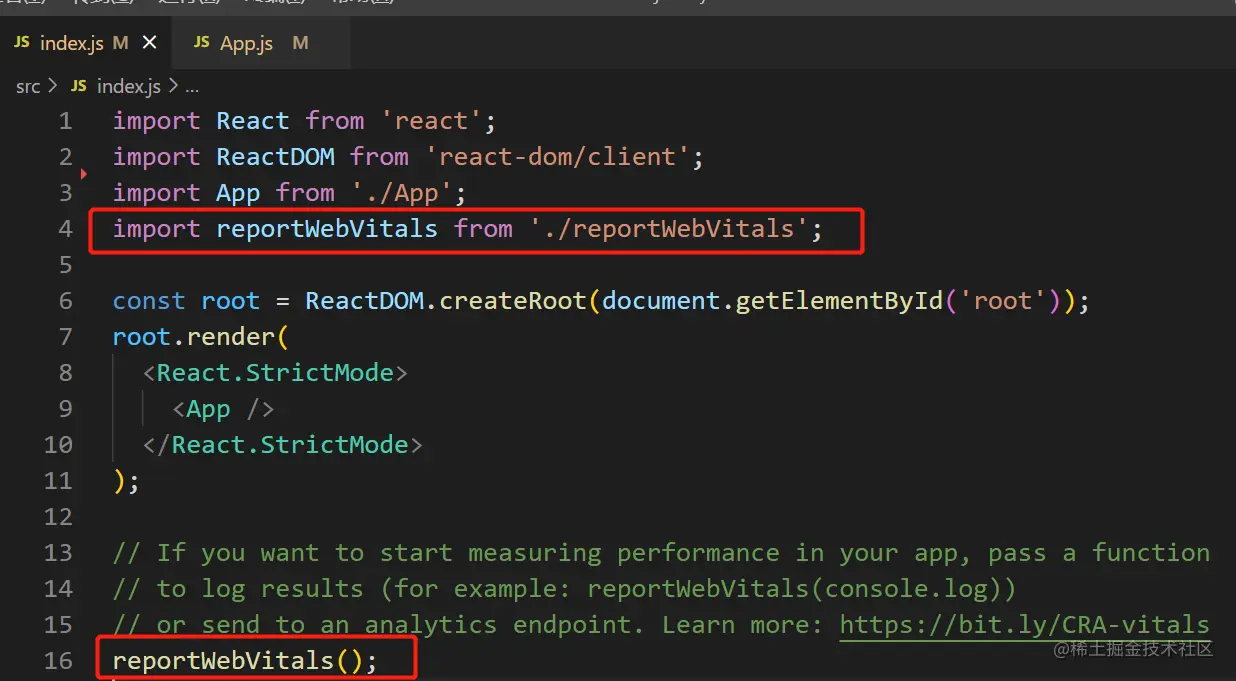This screenshot has width=1236, height=681.
Task: Select the index.js breadcrumb item
Action: pyautogui.click(x=128, y=87)
